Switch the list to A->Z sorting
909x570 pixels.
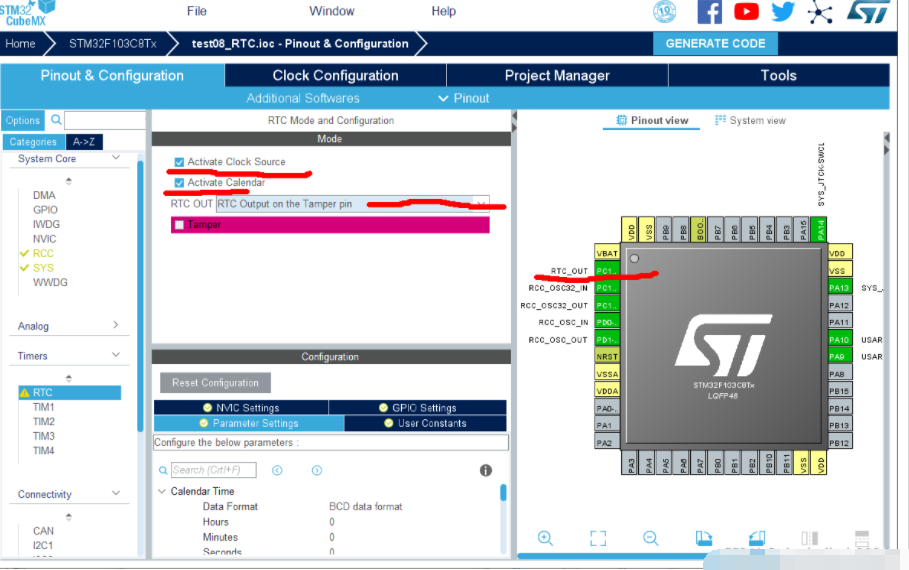[x=84, y=141]
